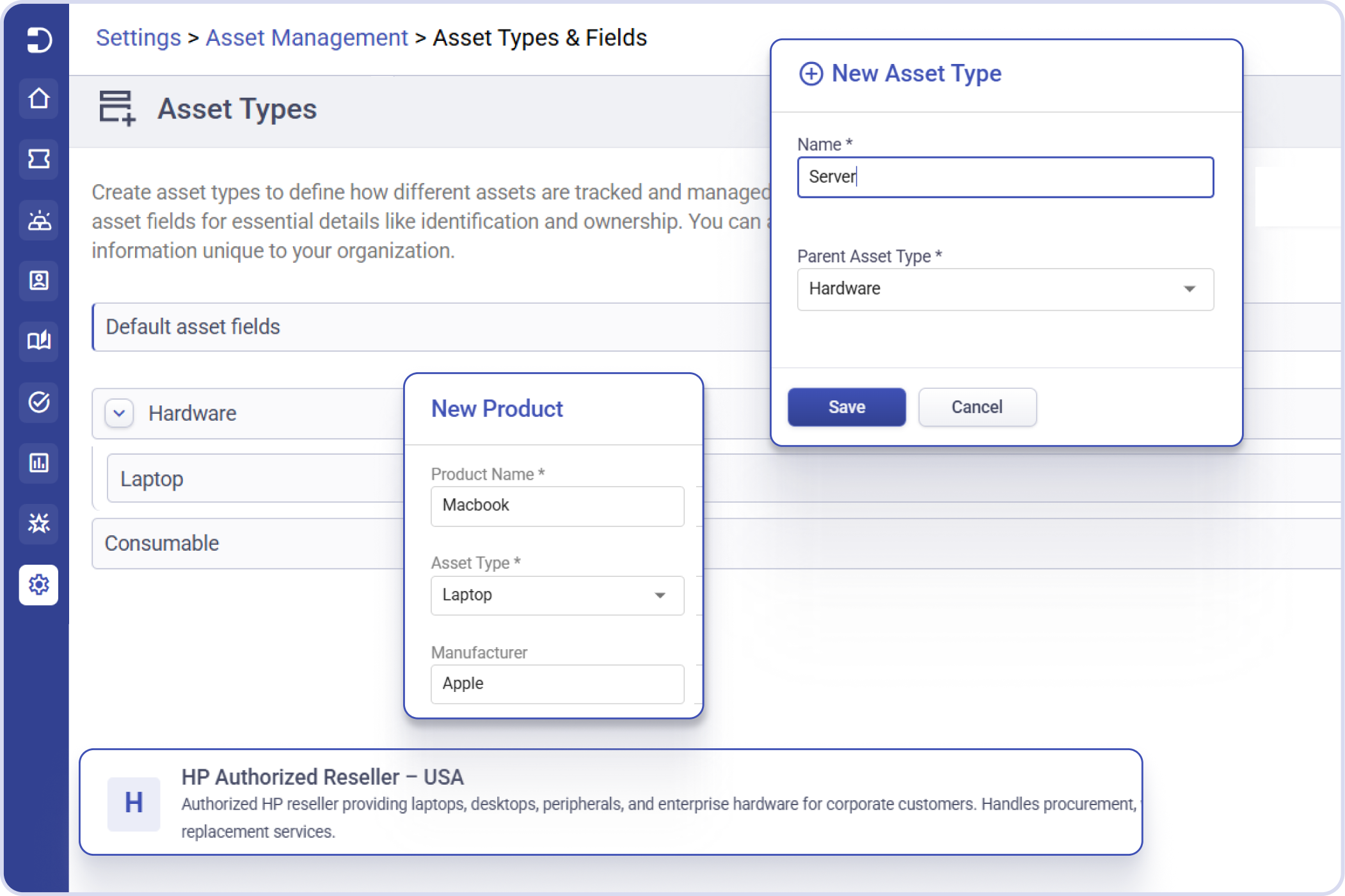The width and height of the screenshot is (1345, 896).
Task: Click the Manufacturer field with Apple
Action: pos(557,684)
